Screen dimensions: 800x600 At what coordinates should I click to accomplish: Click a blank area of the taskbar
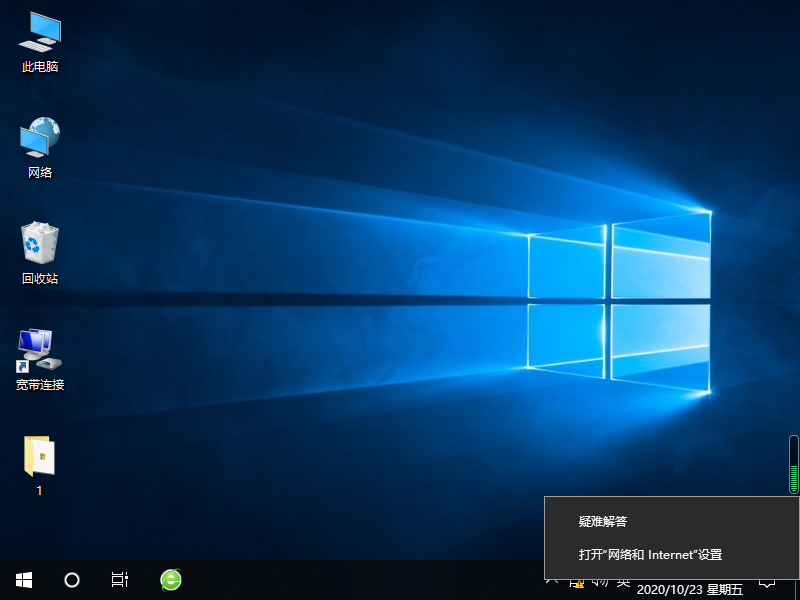pos(350,580)
